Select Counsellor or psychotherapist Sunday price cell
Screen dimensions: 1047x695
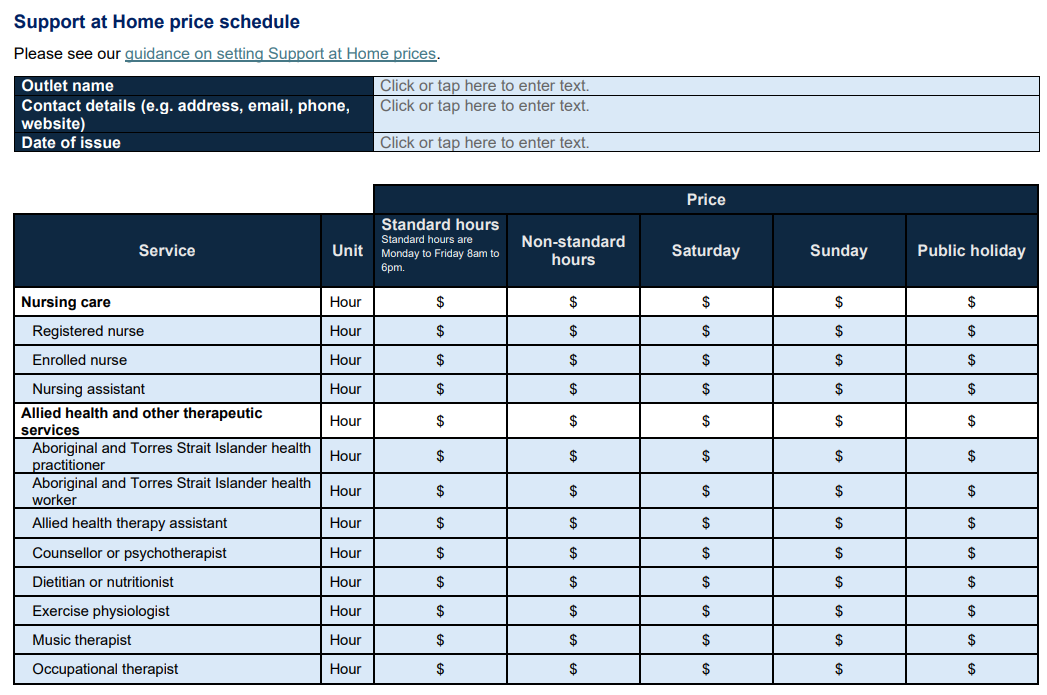point(839,553)
